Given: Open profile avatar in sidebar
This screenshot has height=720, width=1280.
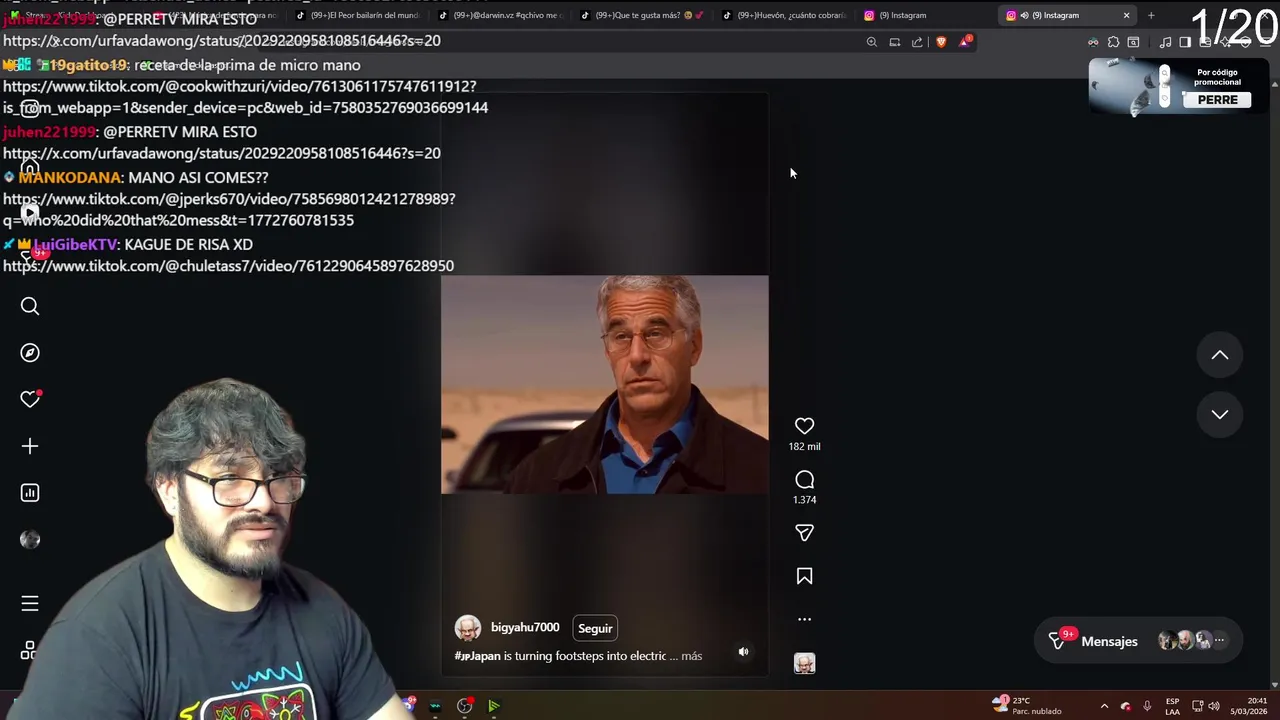Looking at the screenshot, I should pos(30,540).
